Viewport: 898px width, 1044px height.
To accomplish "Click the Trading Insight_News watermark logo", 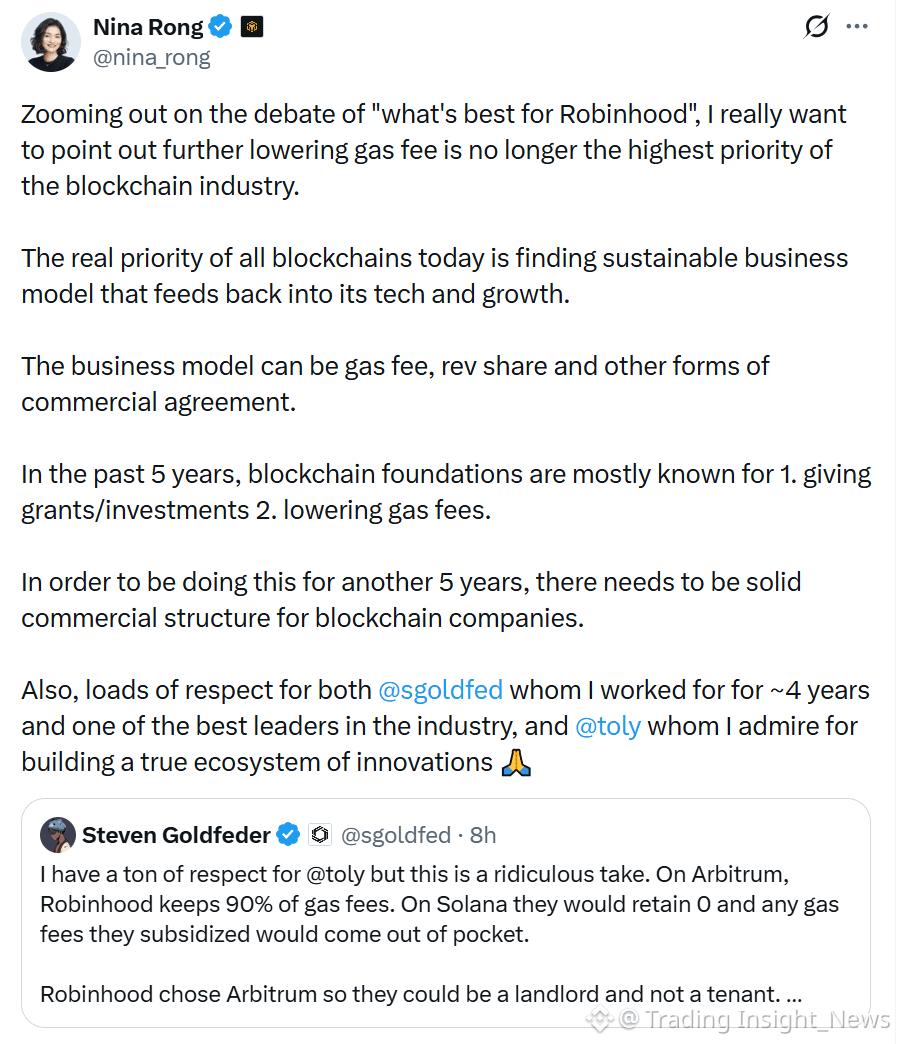I will [x=600, y=1019].
